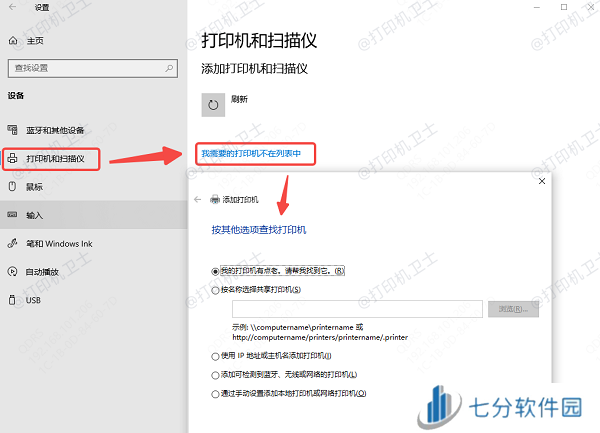Click the pen icon for Windows Ink

(12, 243)
